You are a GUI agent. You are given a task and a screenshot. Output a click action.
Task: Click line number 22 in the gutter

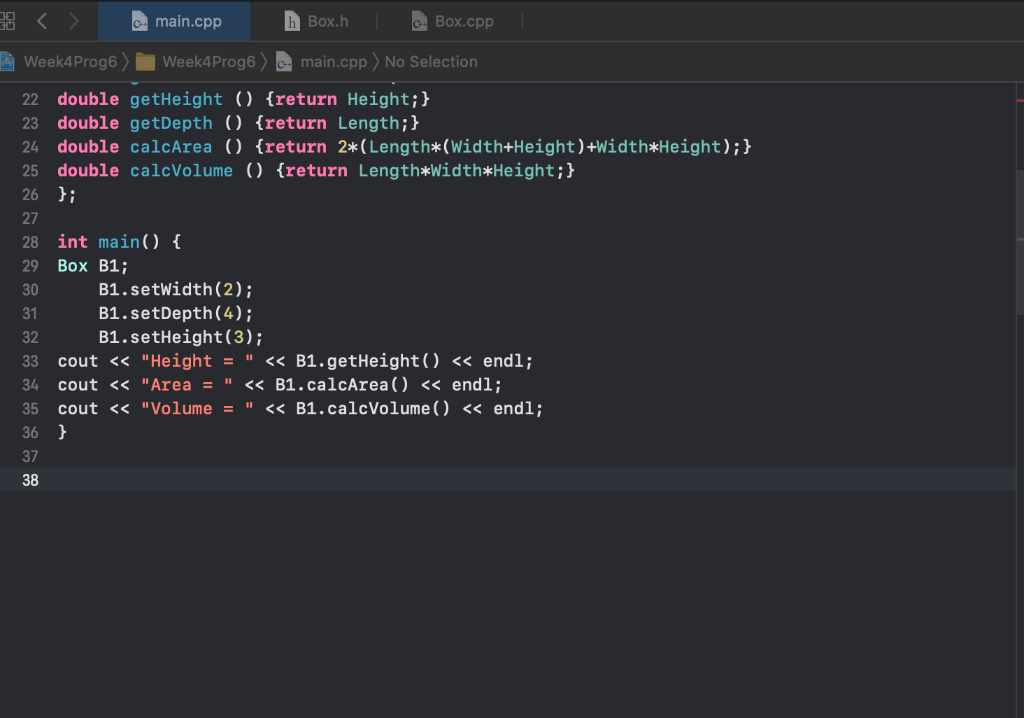(30, 99)
